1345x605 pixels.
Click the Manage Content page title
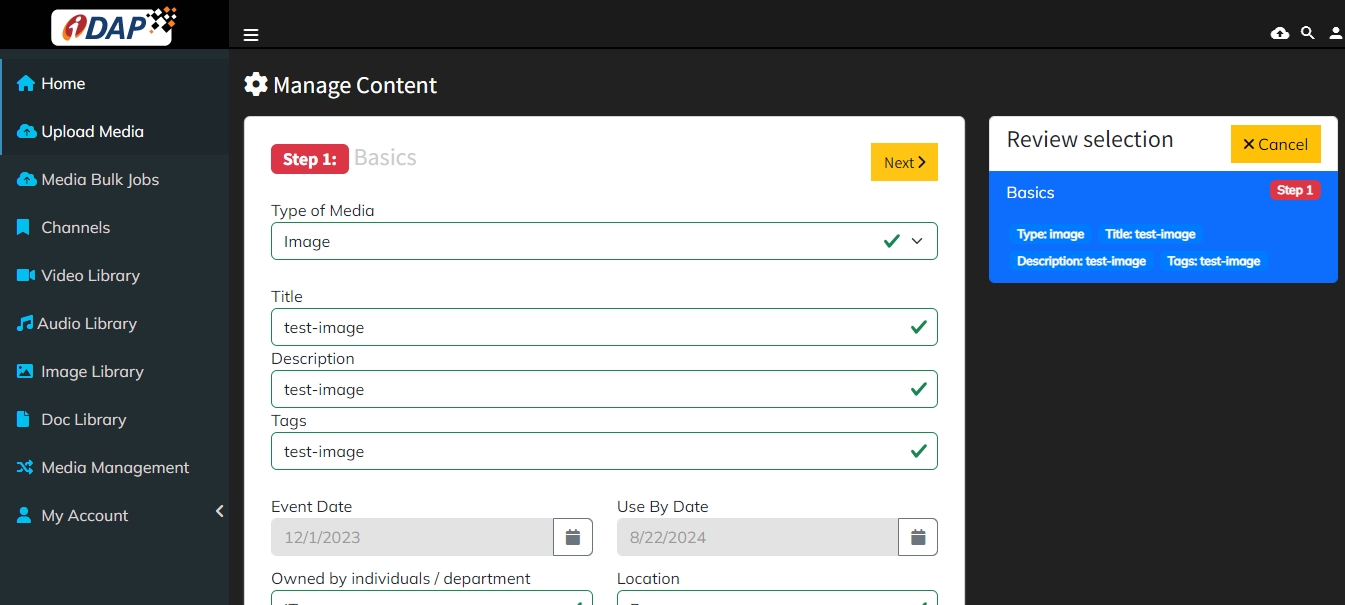click(355, 85)
